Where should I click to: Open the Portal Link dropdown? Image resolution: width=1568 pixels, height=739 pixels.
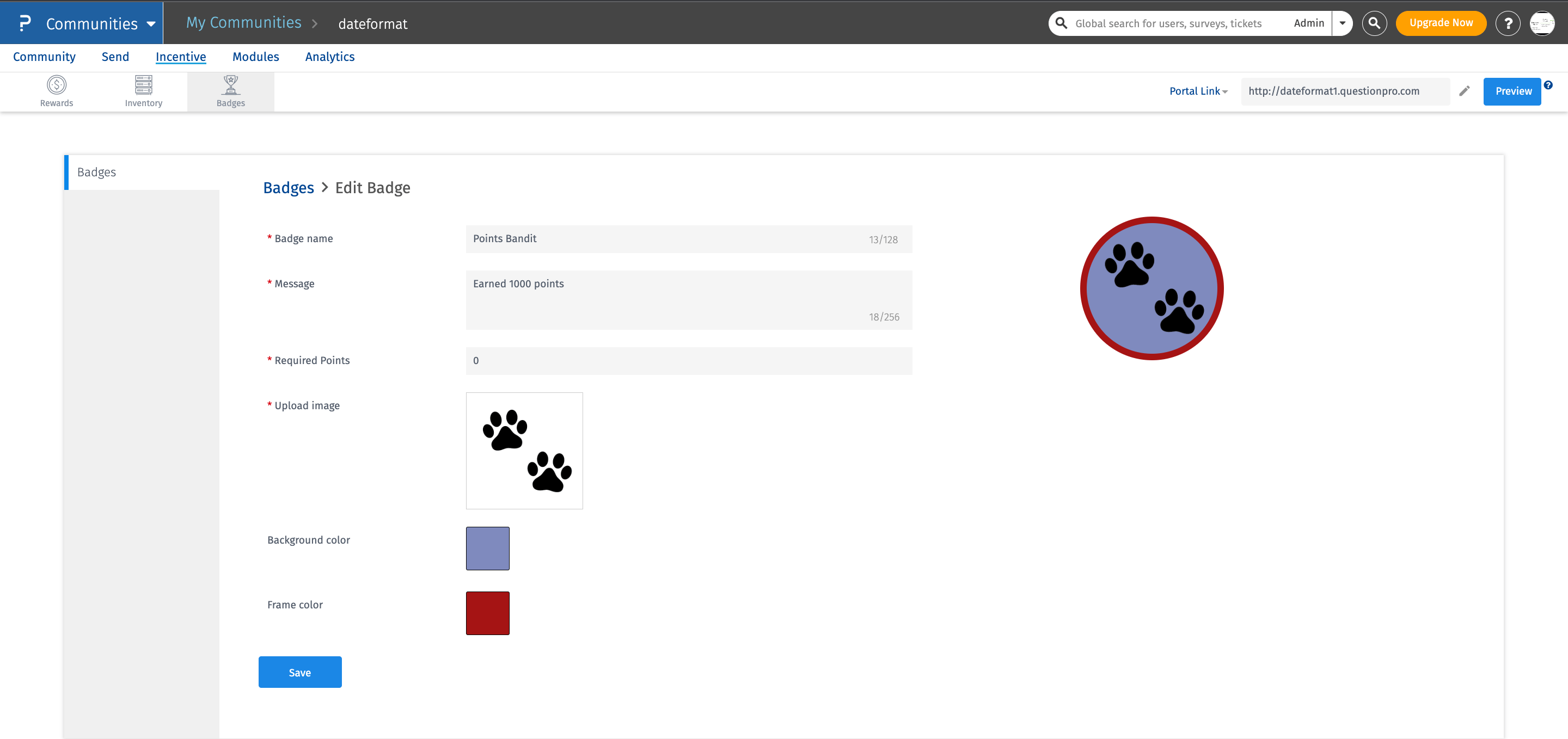pos(1197,91)
